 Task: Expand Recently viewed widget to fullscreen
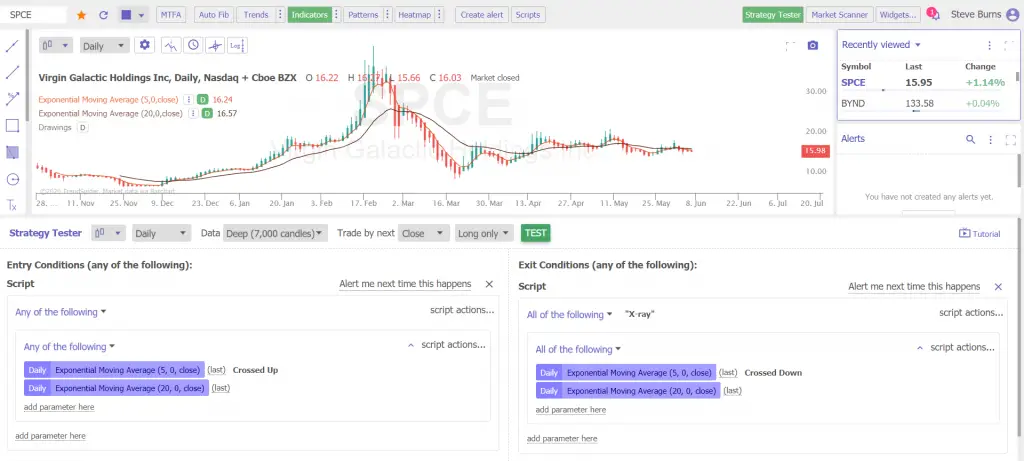click(1010, 45)
